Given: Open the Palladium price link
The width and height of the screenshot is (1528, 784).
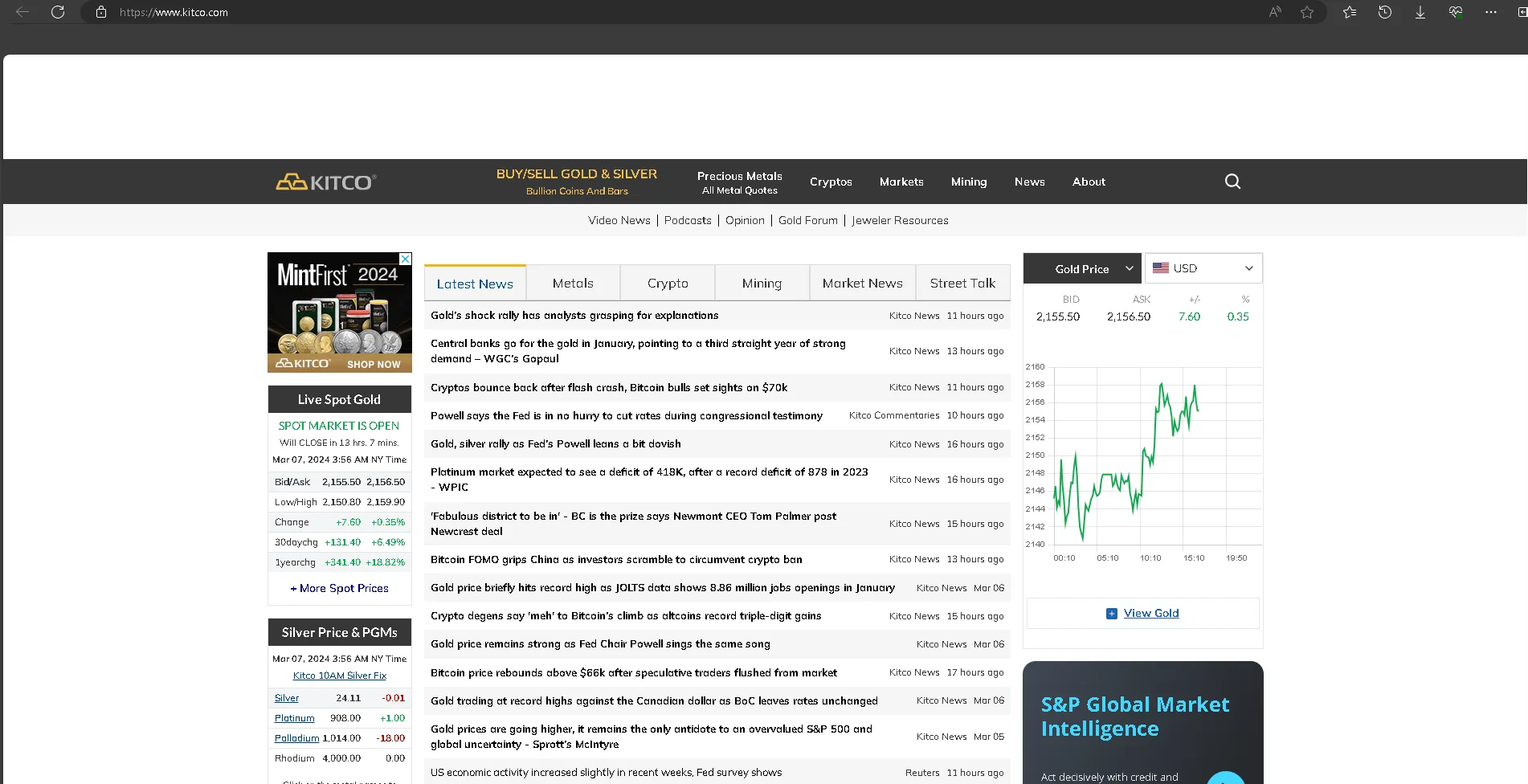Looking at the screenshot, I should pos(296,738).
